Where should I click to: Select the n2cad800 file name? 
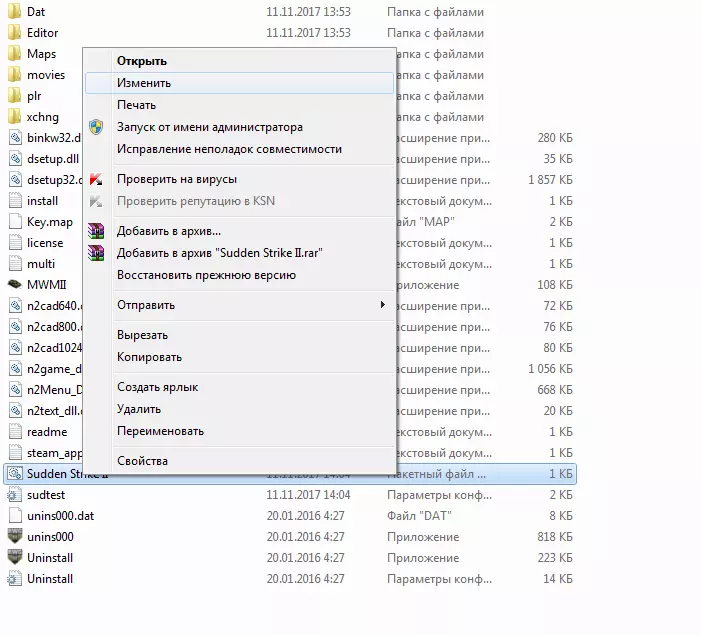[55, 327]
